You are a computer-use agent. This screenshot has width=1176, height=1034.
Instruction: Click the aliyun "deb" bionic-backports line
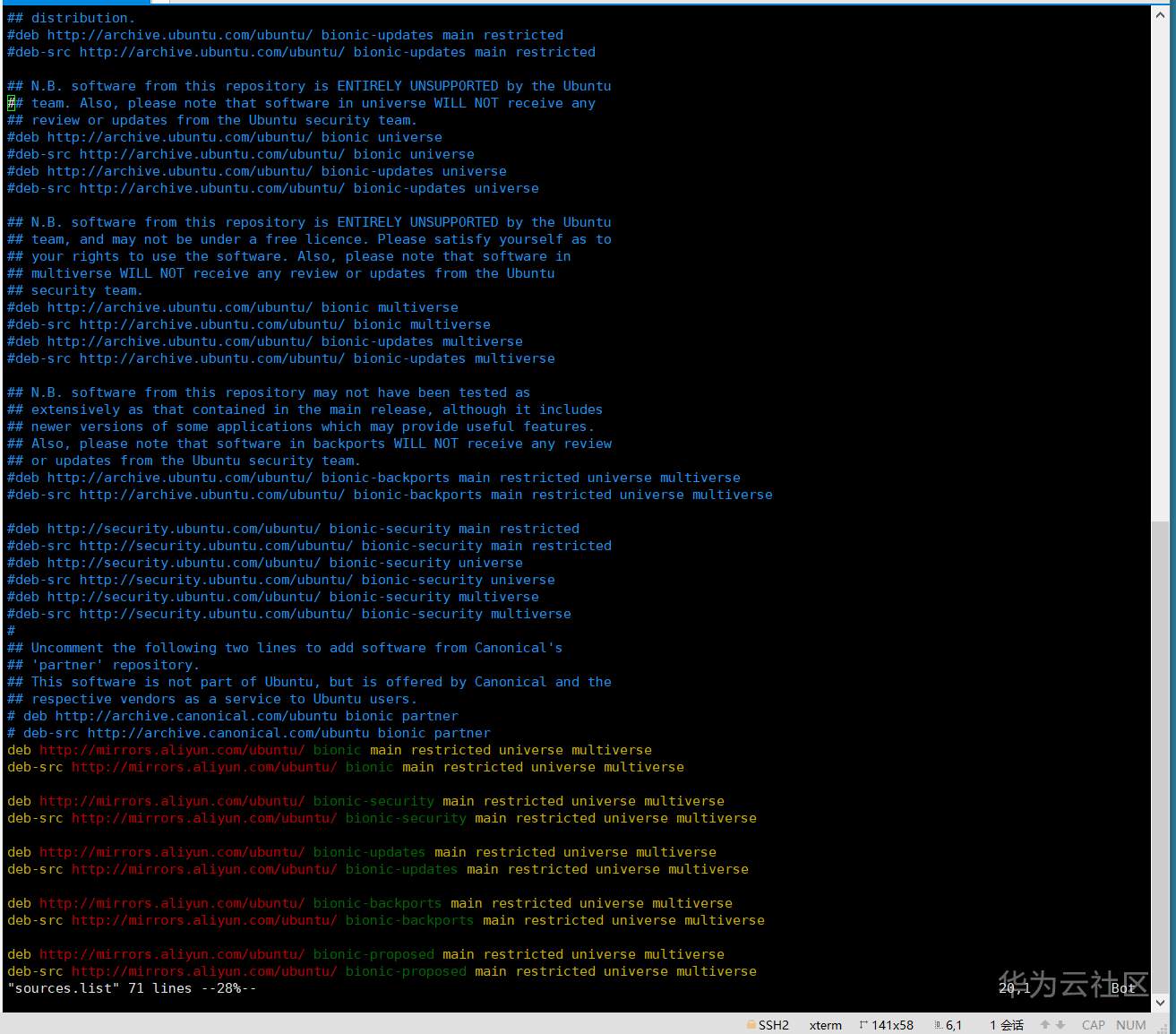(x=370, y=903)
